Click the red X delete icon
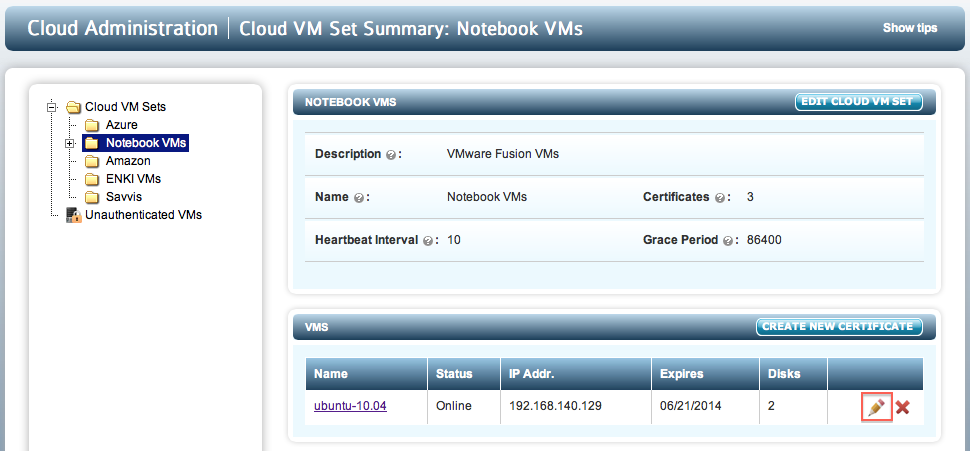The image size is (970, 451). tap(903, 407)
